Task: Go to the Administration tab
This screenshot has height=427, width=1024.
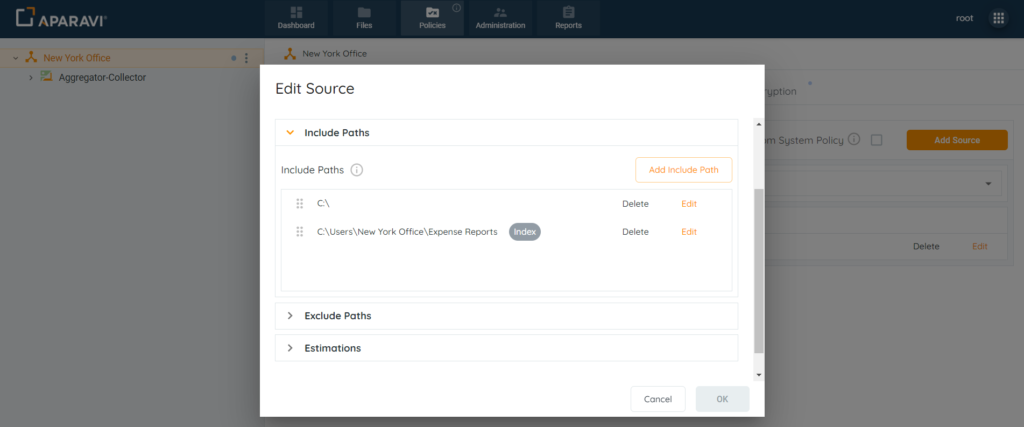Action: click(x=500, y=18)
